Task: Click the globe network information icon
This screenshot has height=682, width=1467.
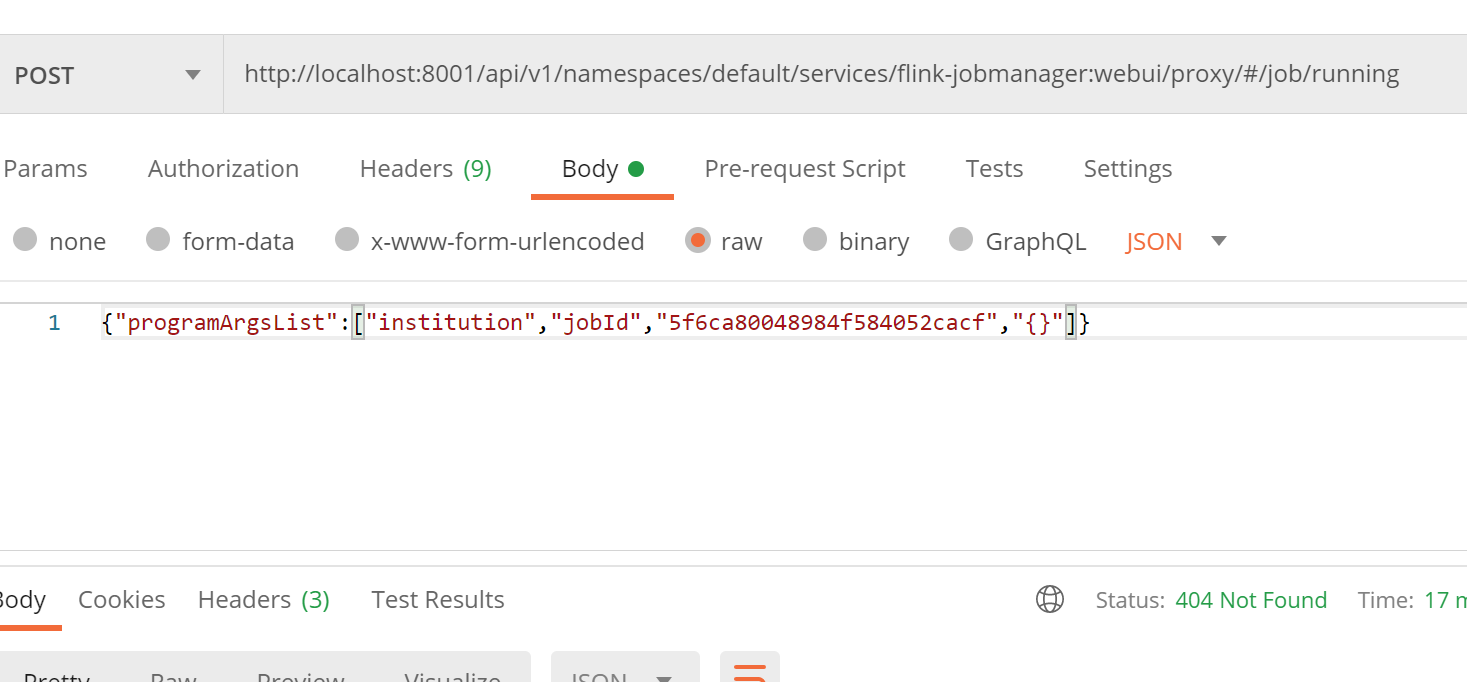Action: pos(1049,600)
